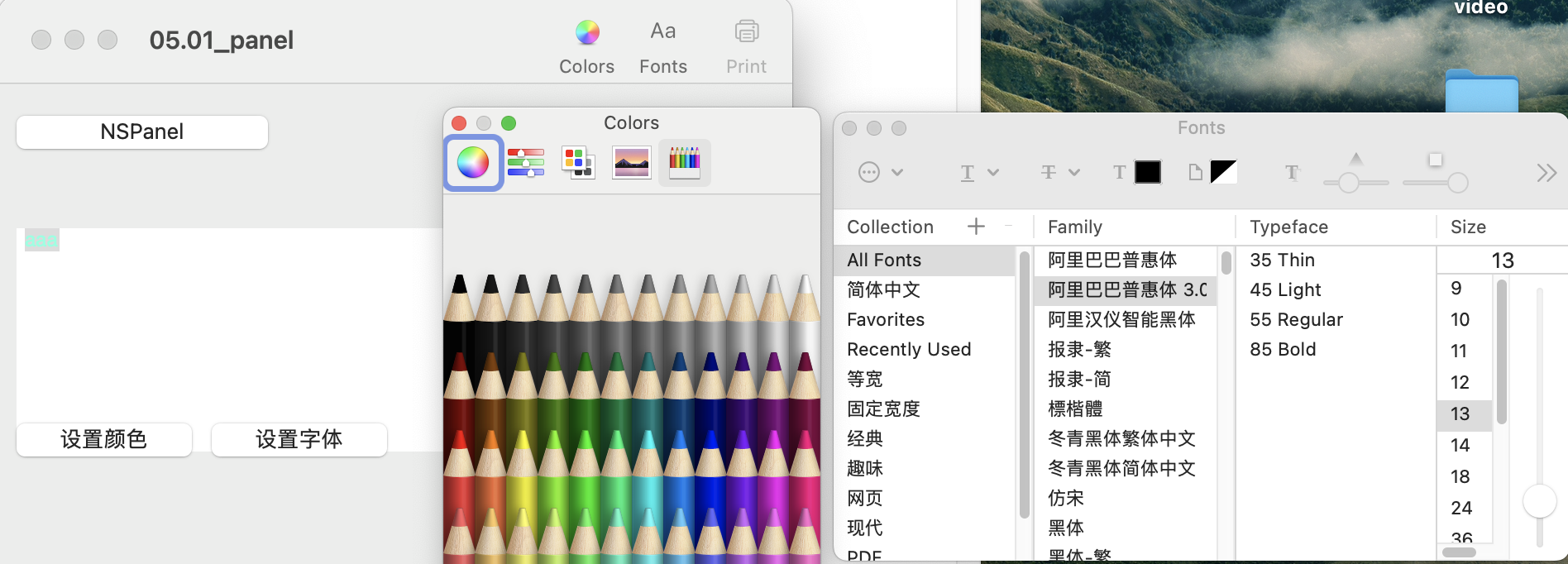Choose the 55 Regular typeface
This screenshot has width=1568, height=564.
tap(1335, 320)
